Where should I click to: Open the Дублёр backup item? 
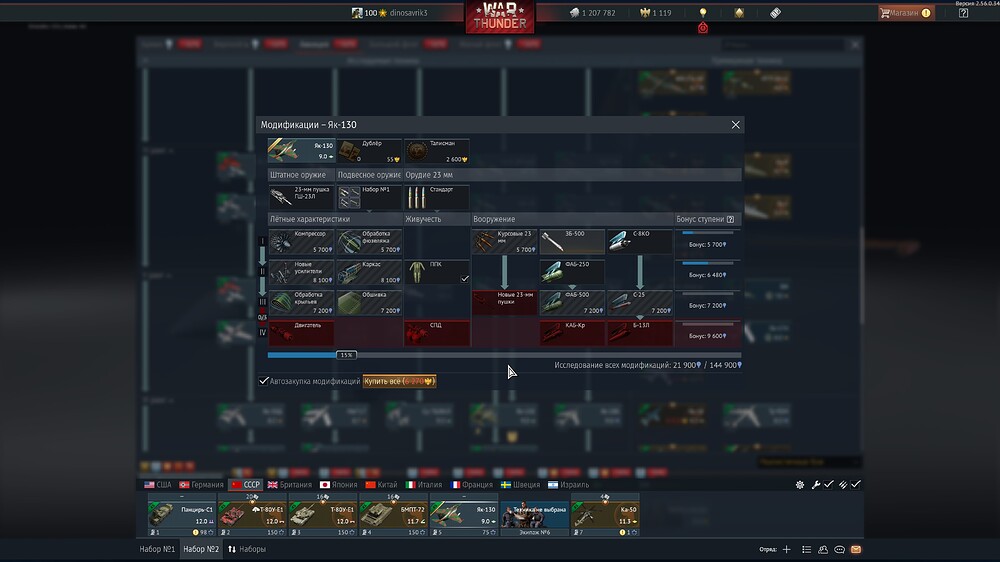tap(369, 151)
